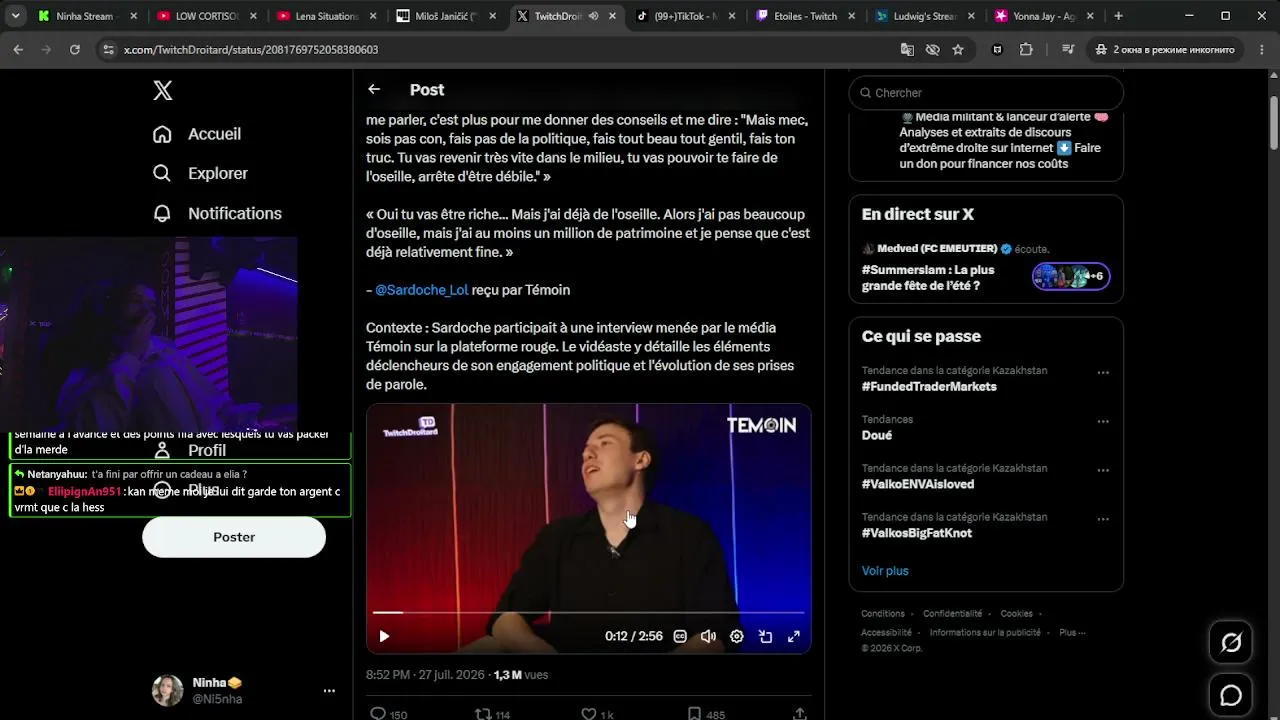Open the #ValkoENVAisloved trend
The width and height of the screenshot is (1280, 720).
click(x=918, y=484)
